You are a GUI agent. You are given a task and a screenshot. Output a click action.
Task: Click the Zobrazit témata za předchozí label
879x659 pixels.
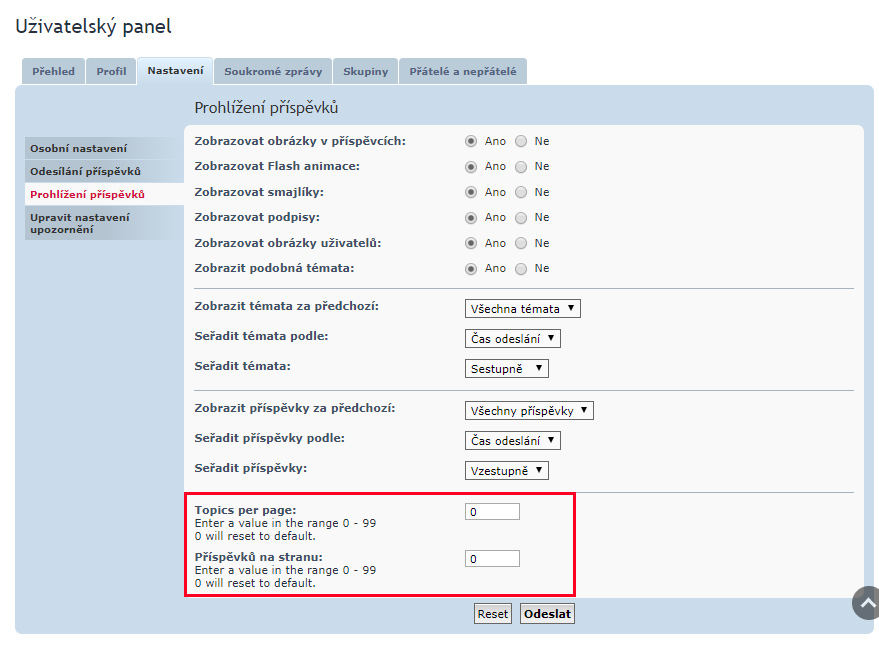coord(286,306)
